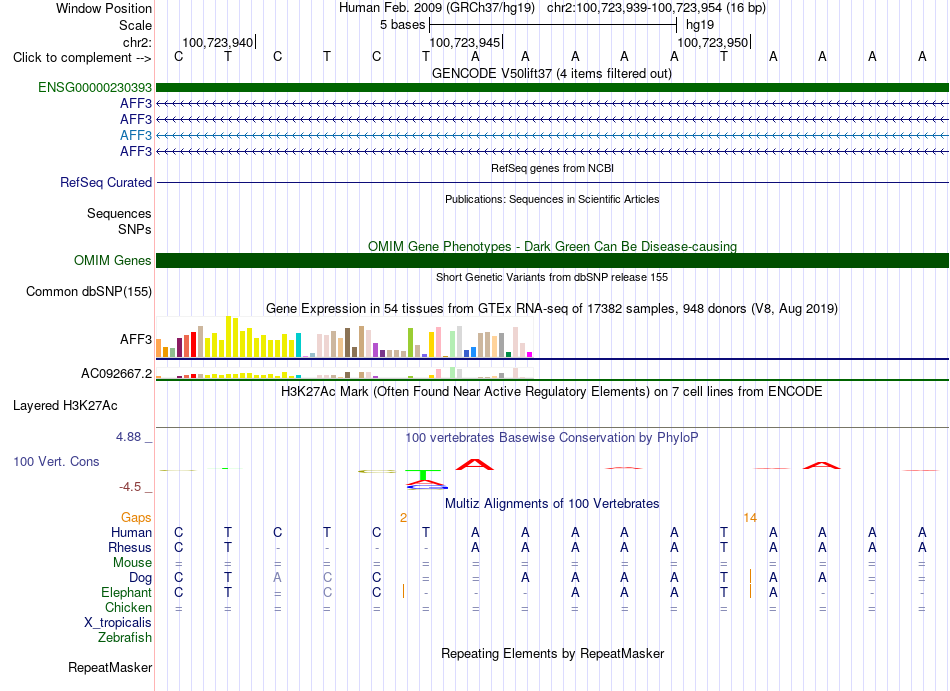Viewport: 950px width, 691px height.
Task: Click the orange gap count '2'
Action: [404, 517]
